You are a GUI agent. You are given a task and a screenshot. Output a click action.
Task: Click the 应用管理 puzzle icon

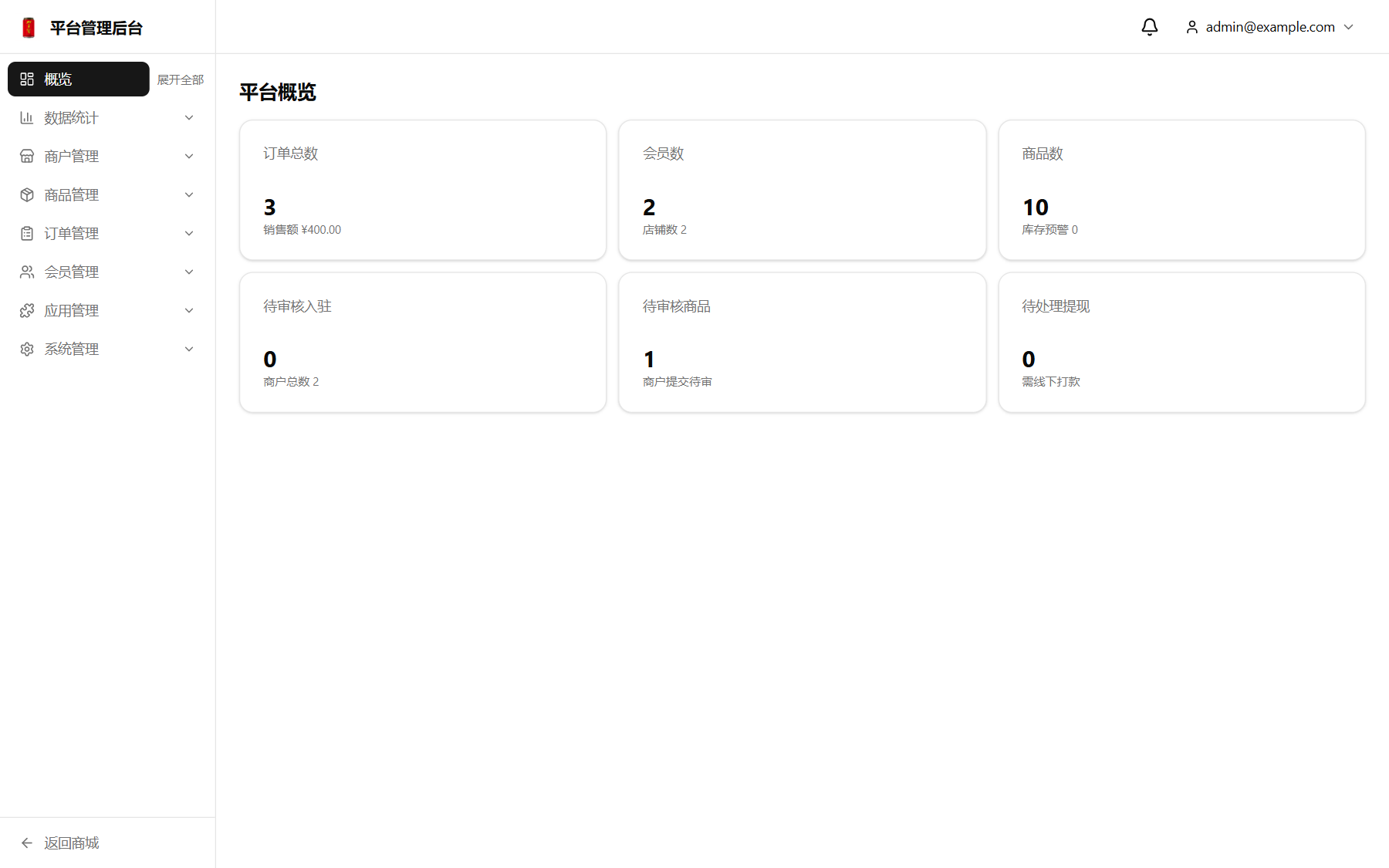tap(27, 310)
